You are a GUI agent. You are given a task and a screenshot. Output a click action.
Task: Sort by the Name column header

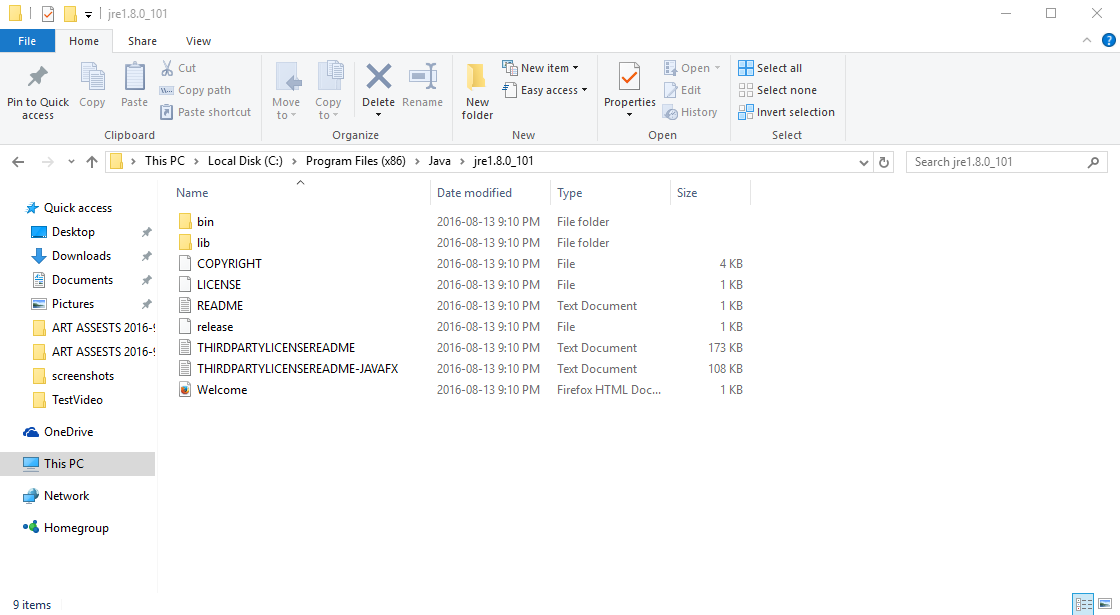pos(192,193)
